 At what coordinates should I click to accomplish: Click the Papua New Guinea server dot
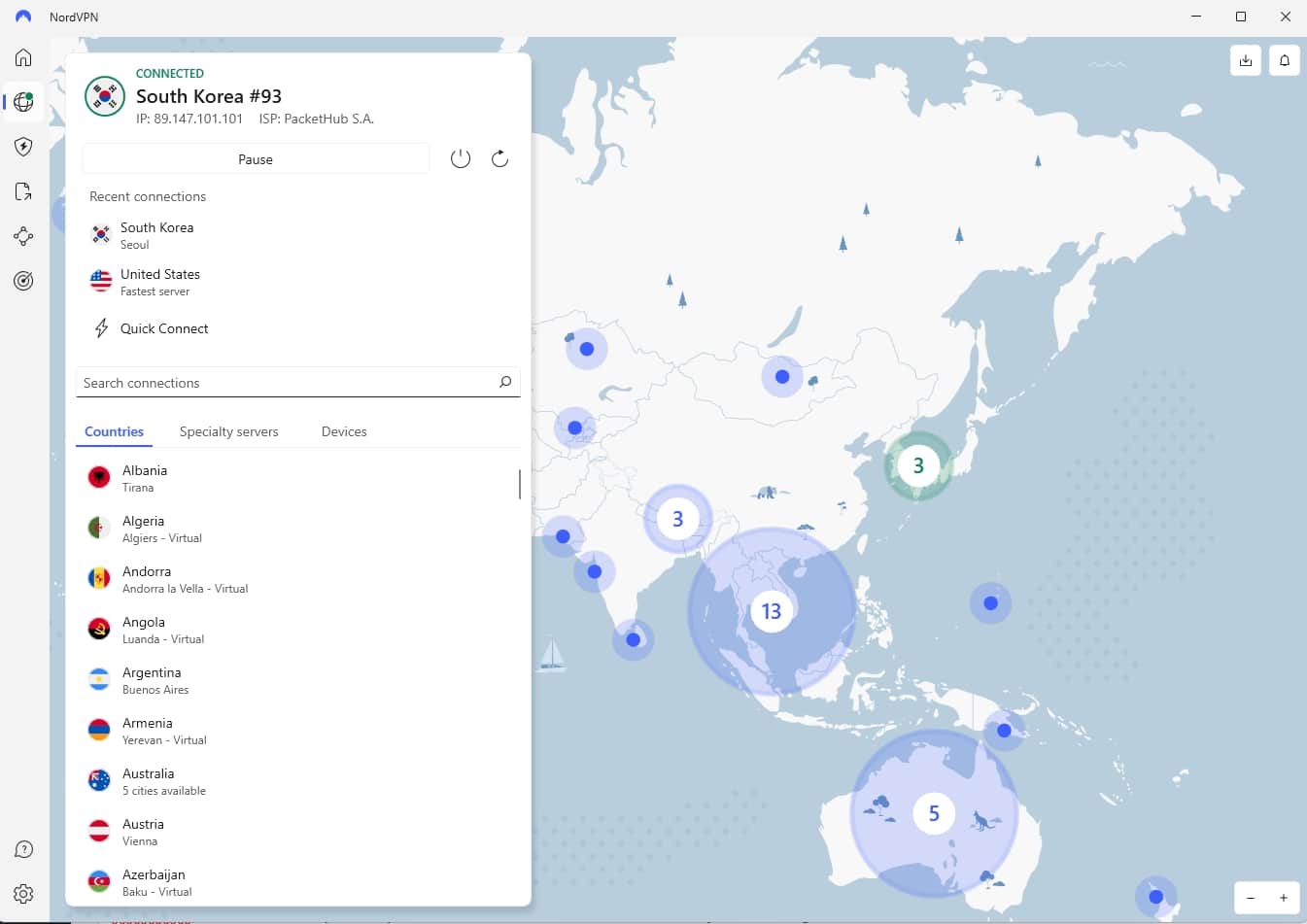pos(1004,730)
